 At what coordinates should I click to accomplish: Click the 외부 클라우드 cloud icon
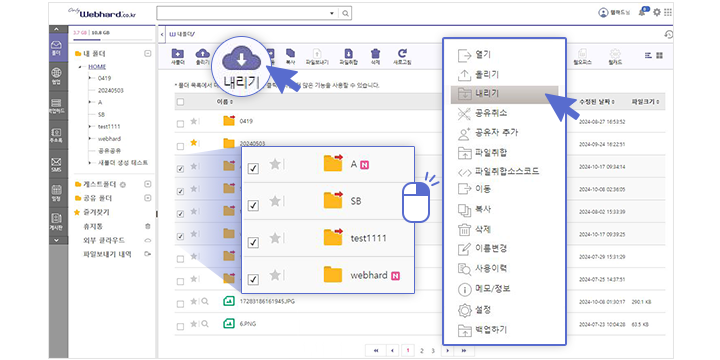[x=147, y=240]
